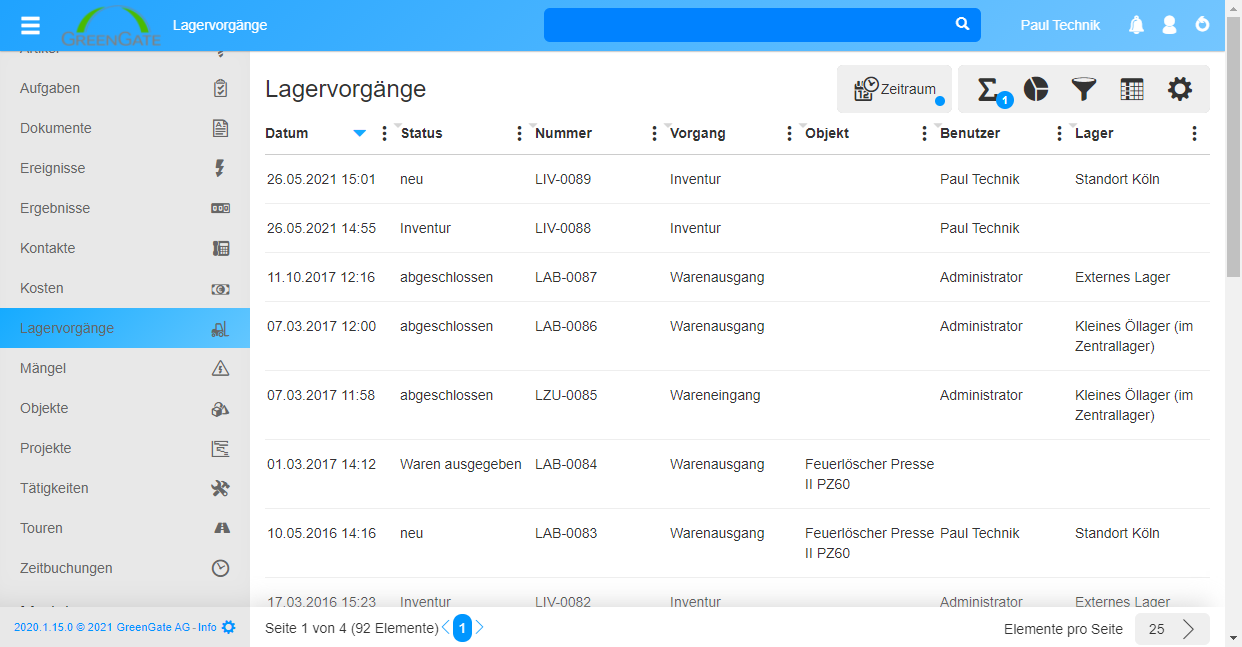Open the Zeitraum period filter
Viewport: 1242px width, 647px height.
click(895, 89)
